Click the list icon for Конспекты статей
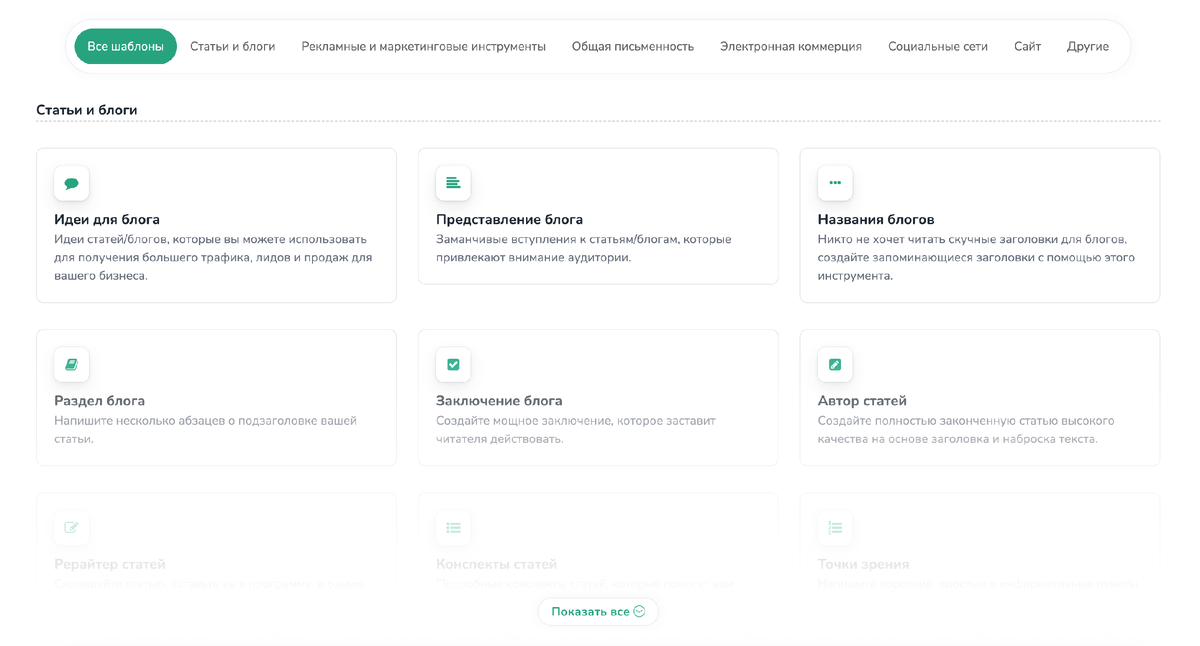The image size is (1200, 646). tap(453, 528)
